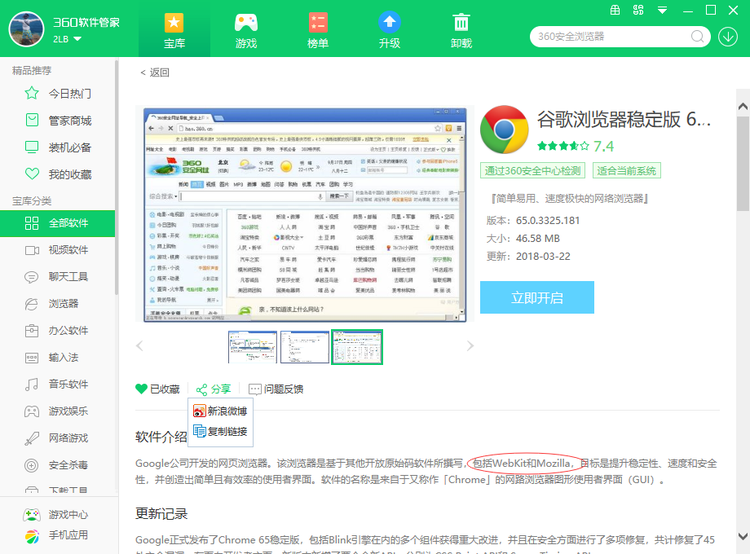Expand the 2LB account dropdown
Viewport: 750px width, 554px height.
[77, 39]
